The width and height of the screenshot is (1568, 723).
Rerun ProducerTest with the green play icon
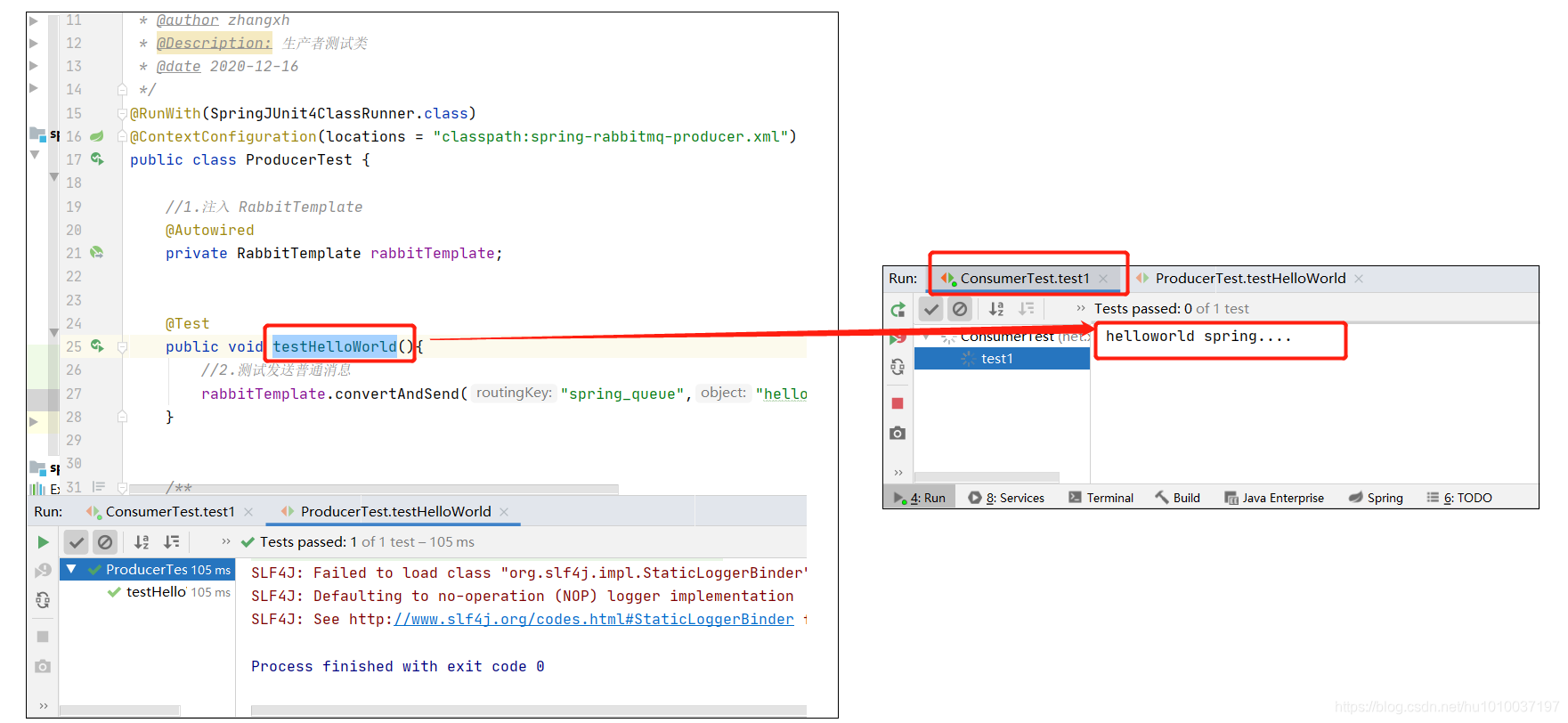43,542
